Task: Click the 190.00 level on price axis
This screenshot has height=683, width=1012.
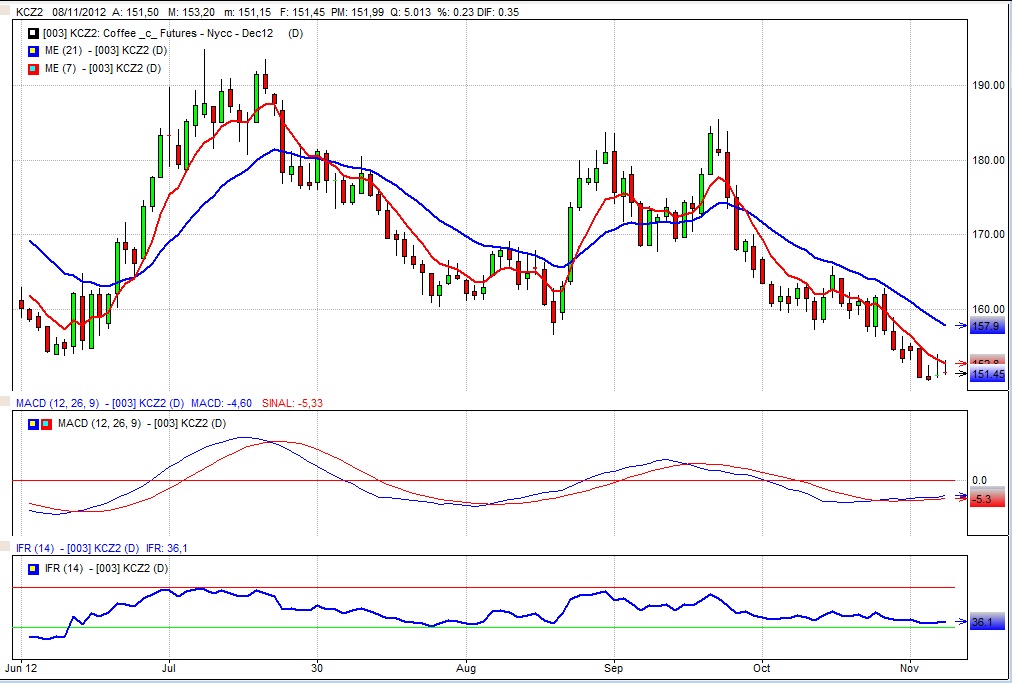Action: [x=989, y=85]
